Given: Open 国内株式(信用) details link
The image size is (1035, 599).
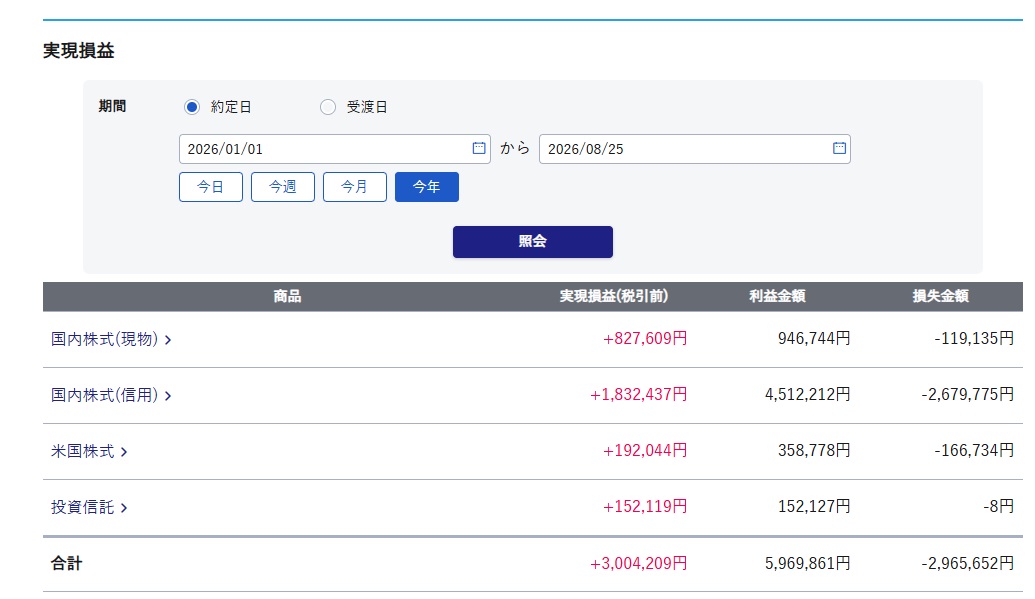Looking at the screenshot, I should (111, 396).
